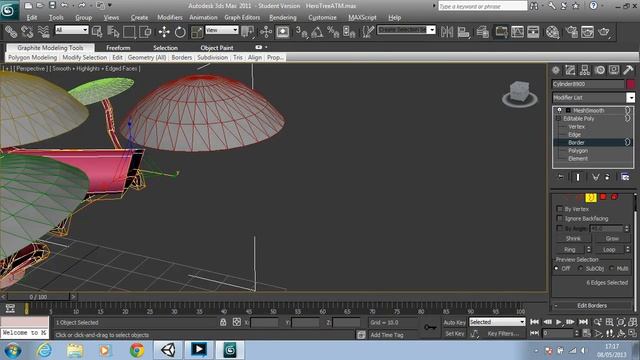Viewport: 640px width, 360px height.
Task: Open the Rendering menu
Action: point(283,17)
